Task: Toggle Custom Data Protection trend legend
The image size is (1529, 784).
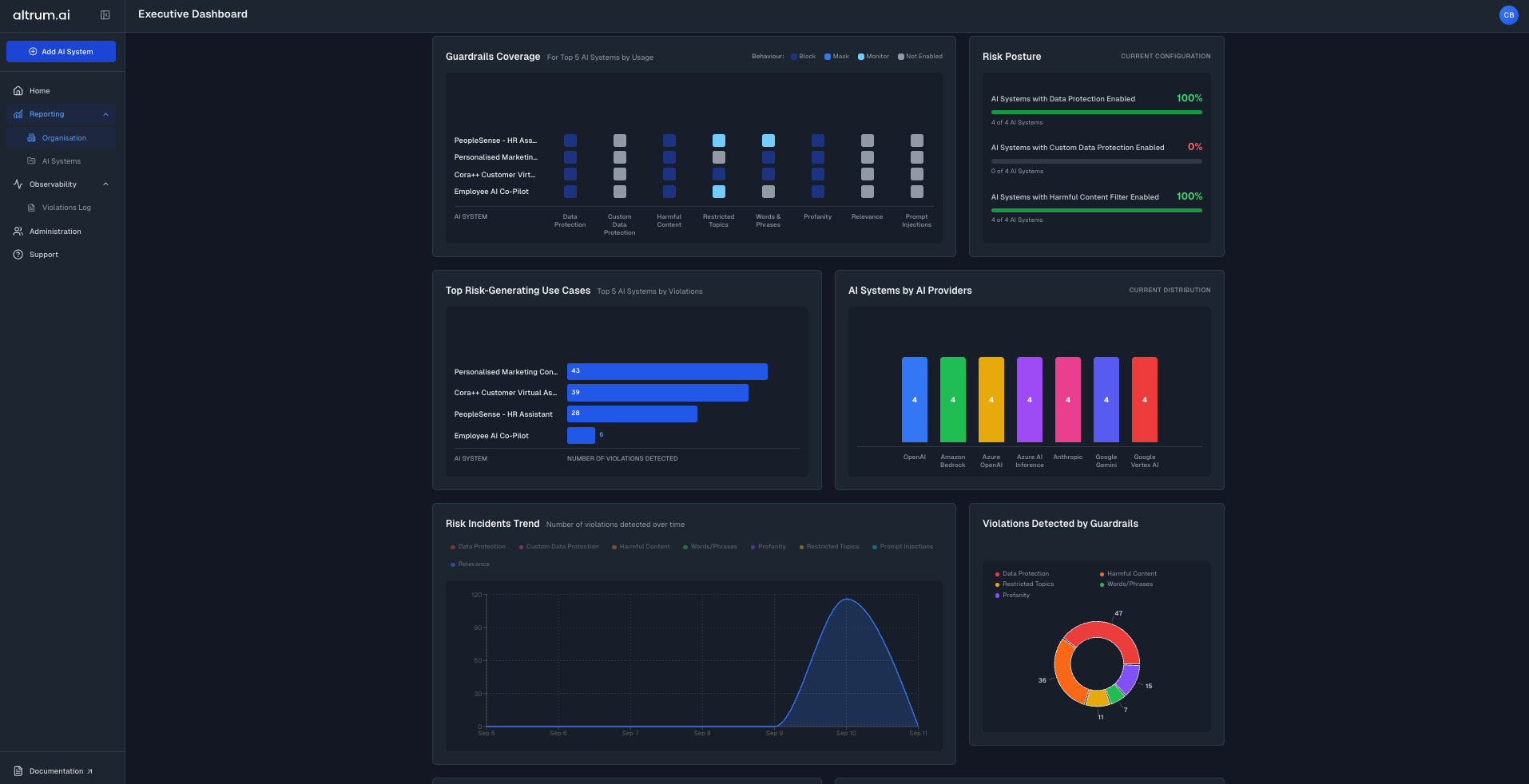Action: tap(558, 547)
